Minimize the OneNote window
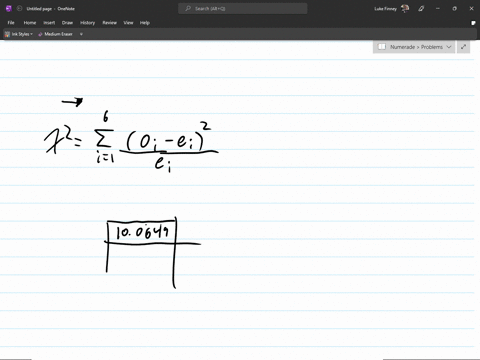Image resolution: width=480 pixels, height=360 pixels. [438, 9]
